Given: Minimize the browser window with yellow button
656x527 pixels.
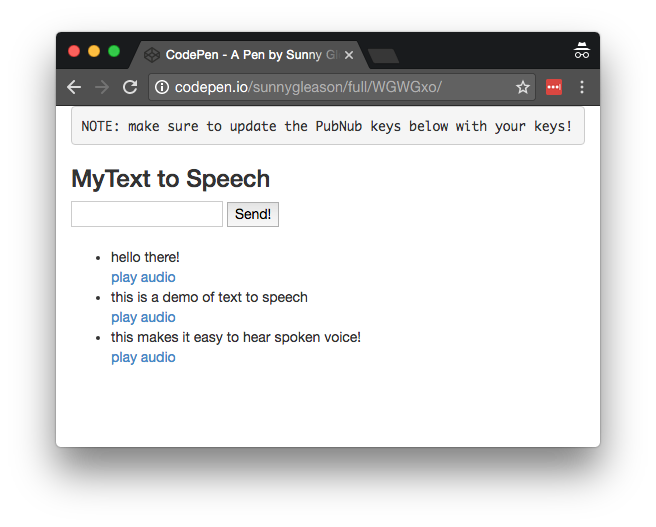Looking at the screenshot, I should (94, 51).
